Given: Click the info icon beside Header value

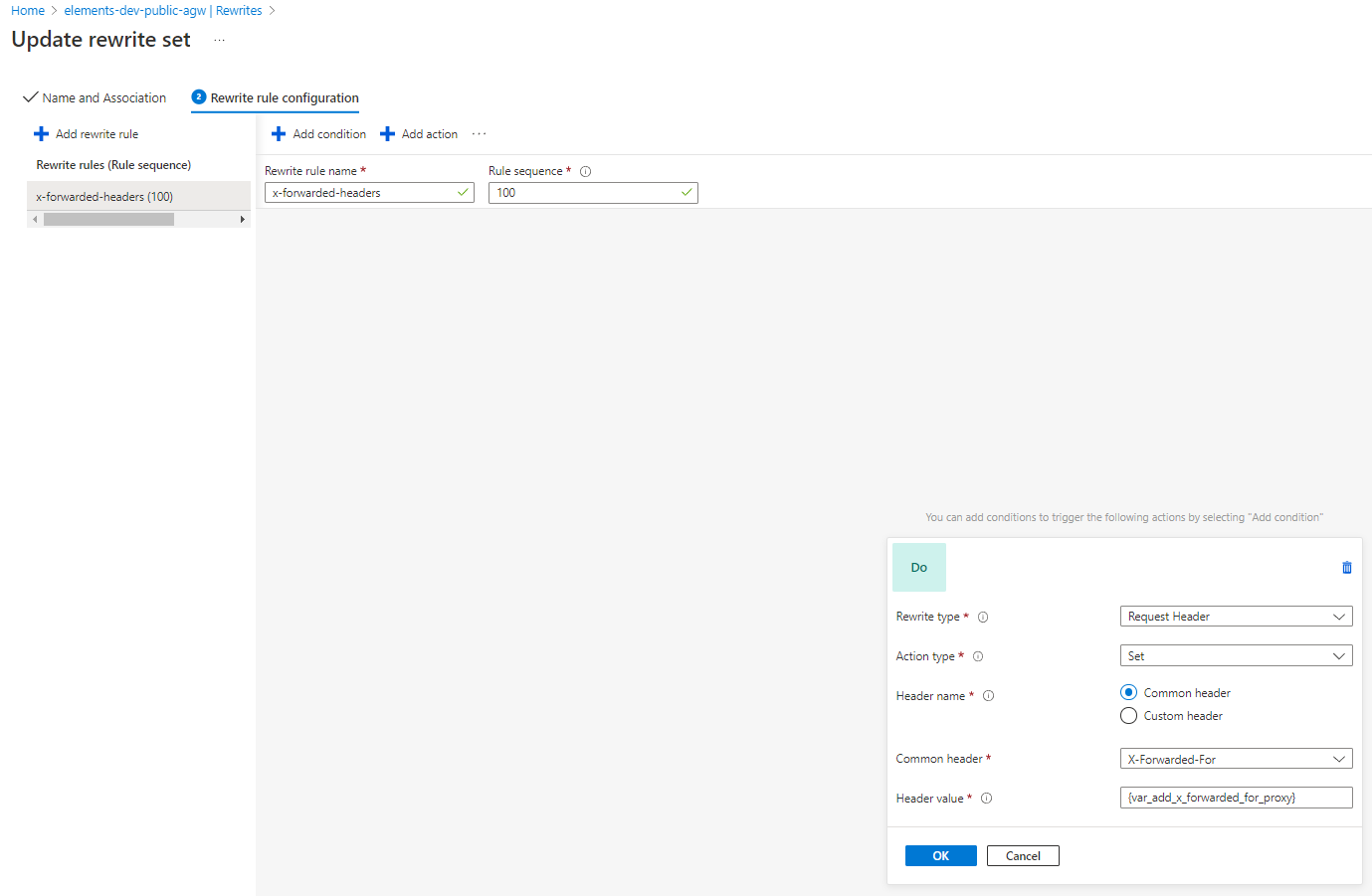Looking at the screenshot, I should pyautogui.click(x=986, y=798).
